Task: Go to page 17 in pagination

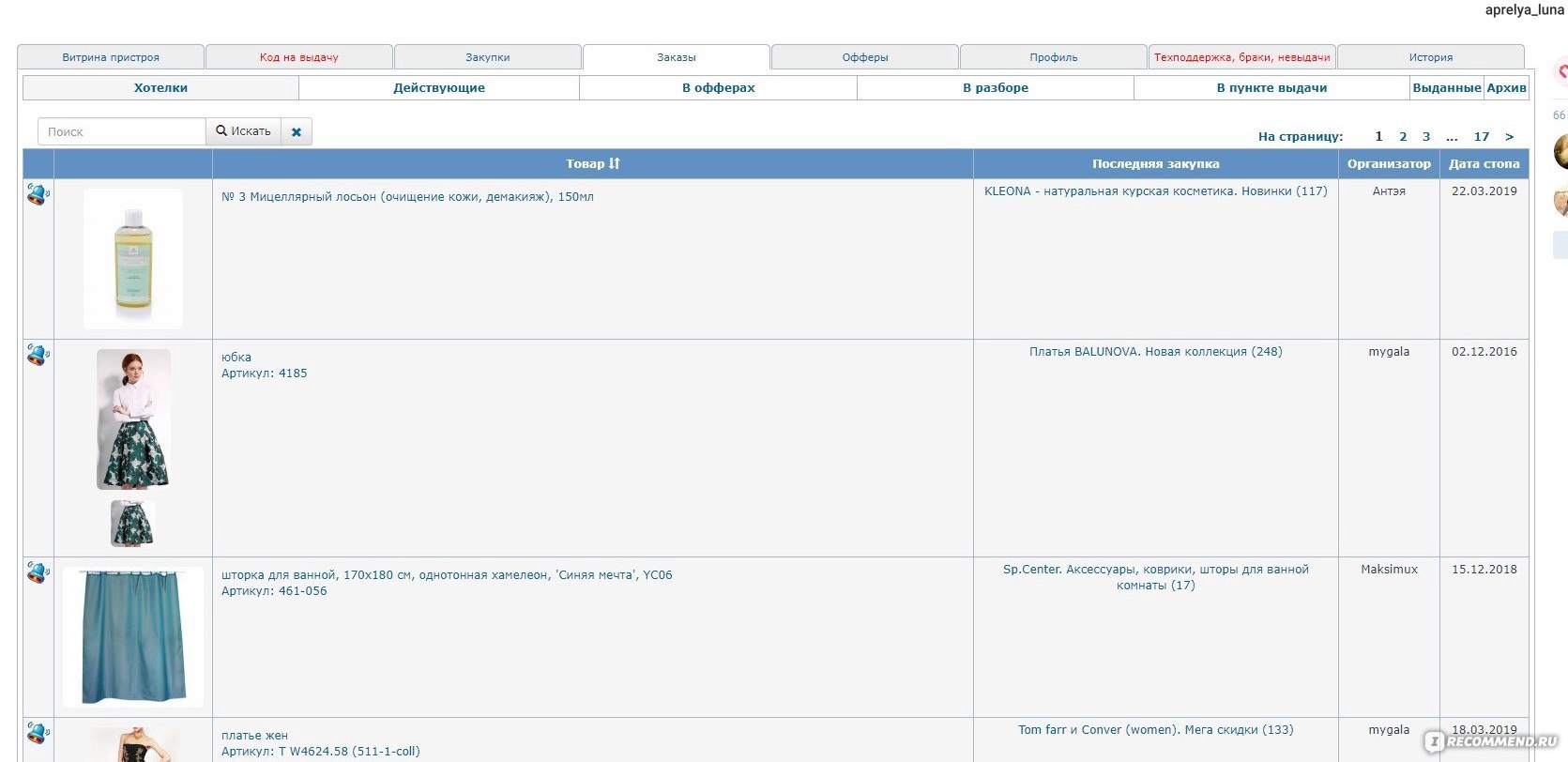Action: click(x=1482, y=136)
